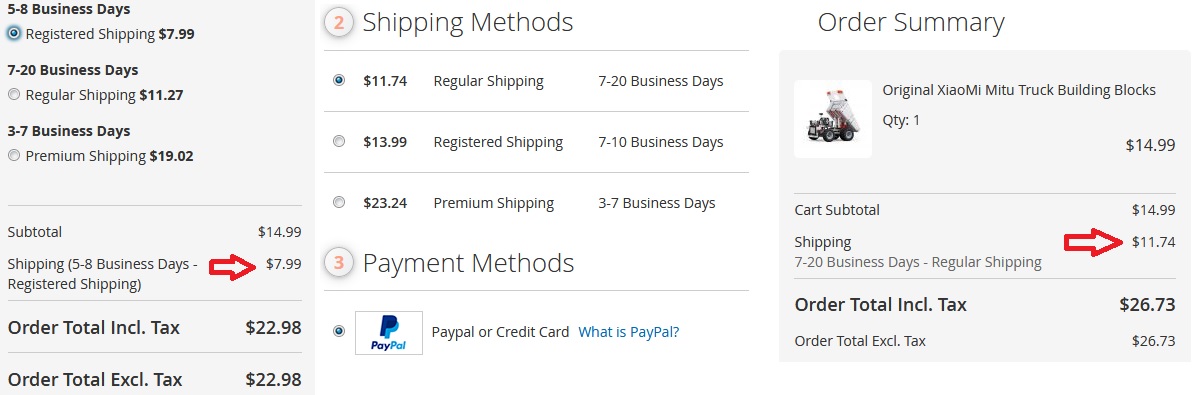Open the What is PayPal? link
Image resolution: width=1192 pixels, height=395 pixels.
click(x=629, y=332)
